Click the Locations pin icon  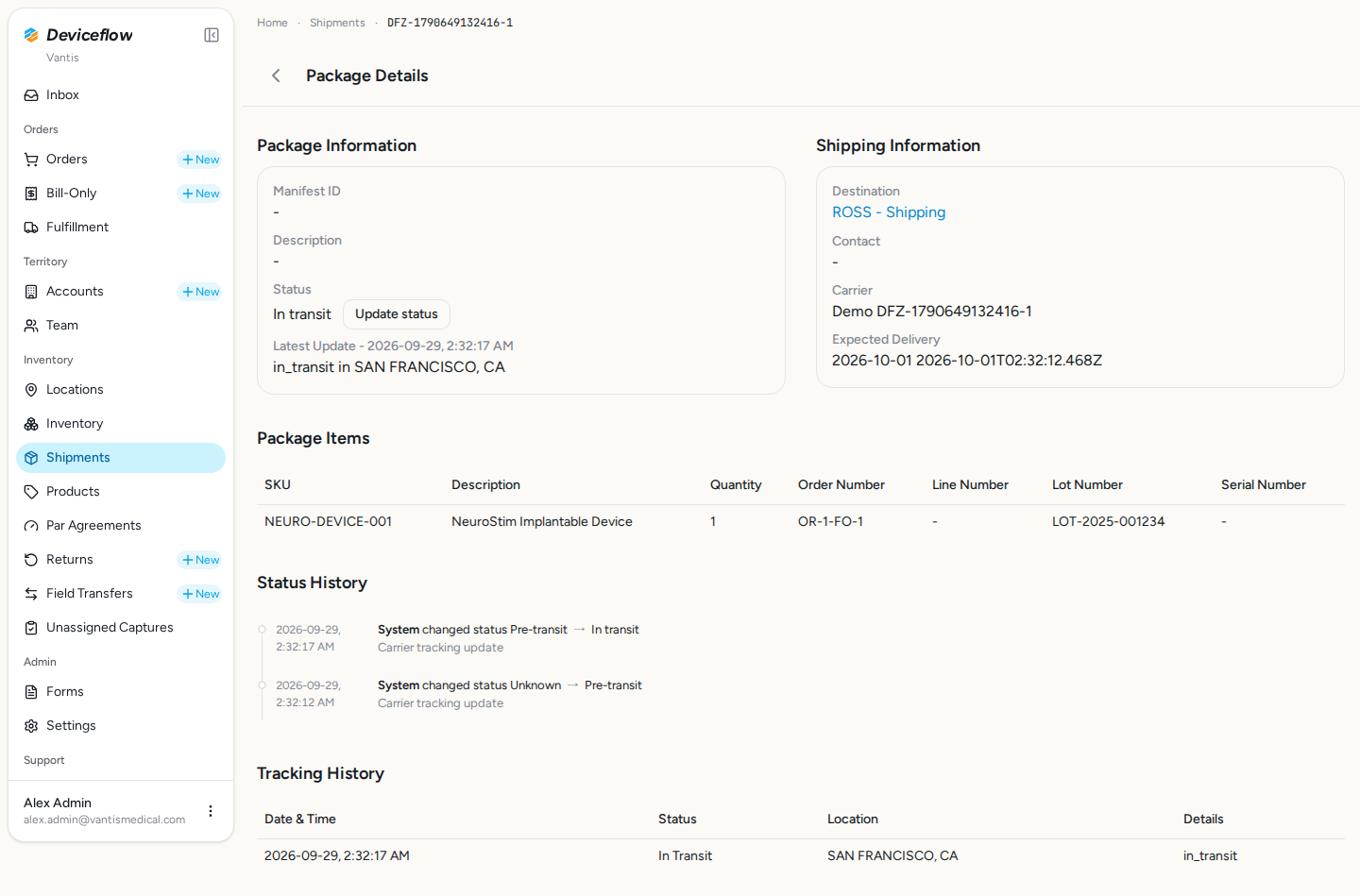tap(31, 390)
